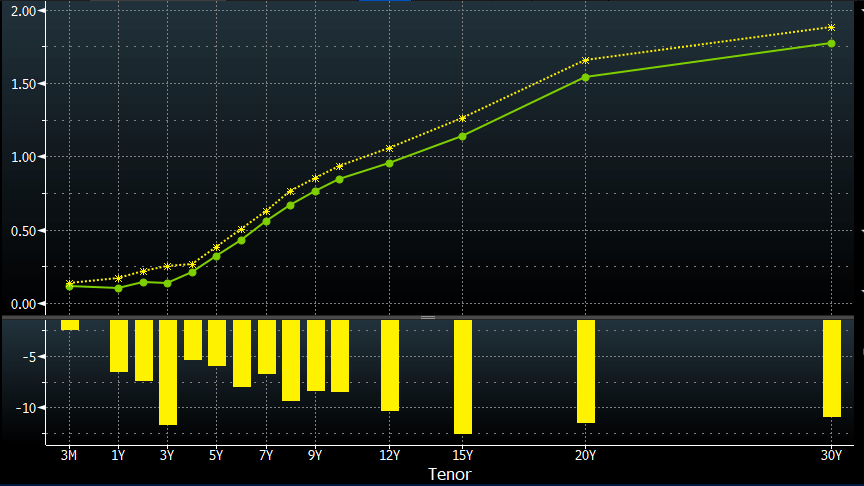Click the -5 value on lower axis

[x=30, y=357]
